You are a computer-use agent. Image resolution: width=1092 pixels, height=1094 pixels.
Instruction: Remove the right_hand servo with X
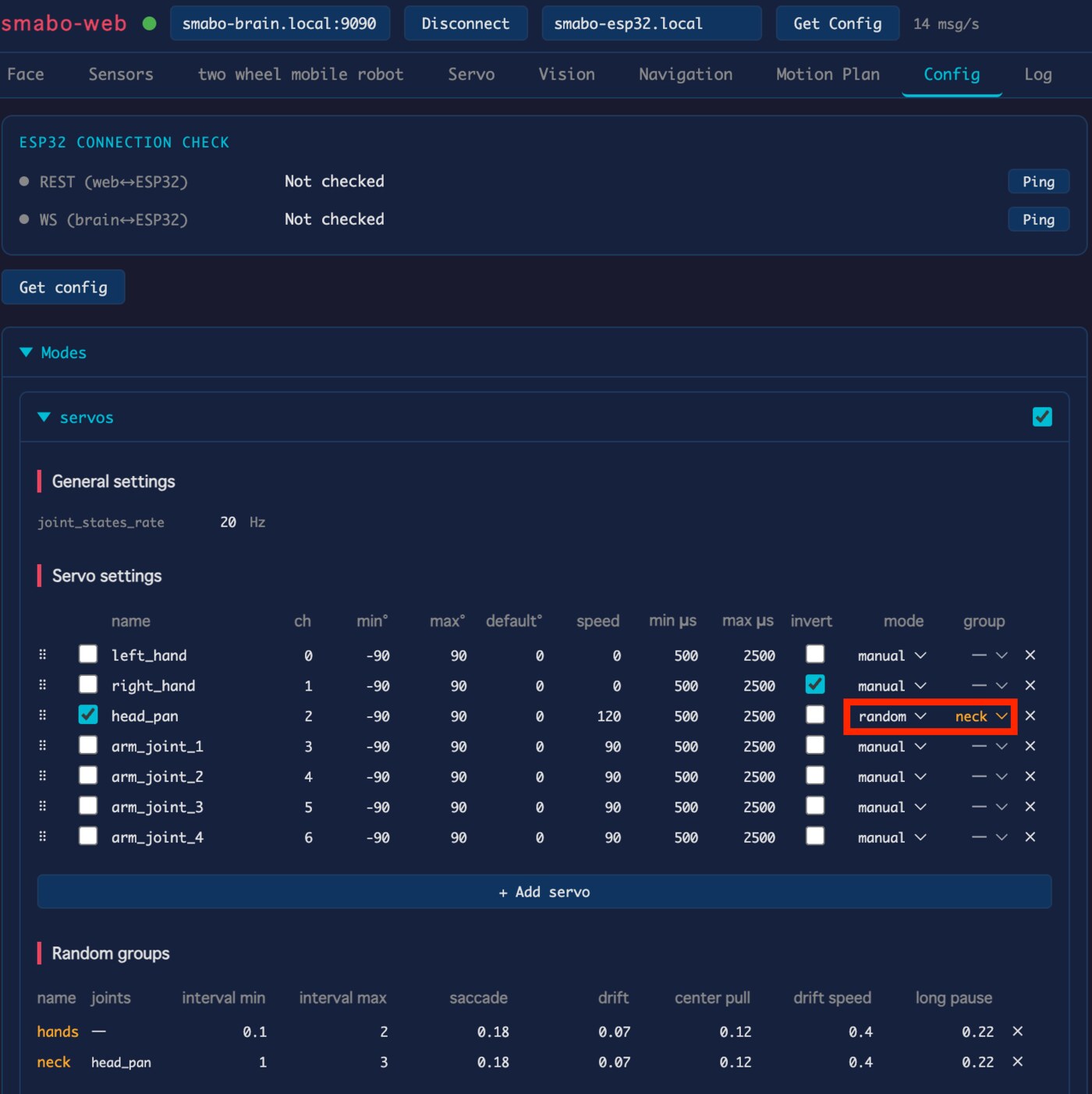click(x=1030, y=686)
